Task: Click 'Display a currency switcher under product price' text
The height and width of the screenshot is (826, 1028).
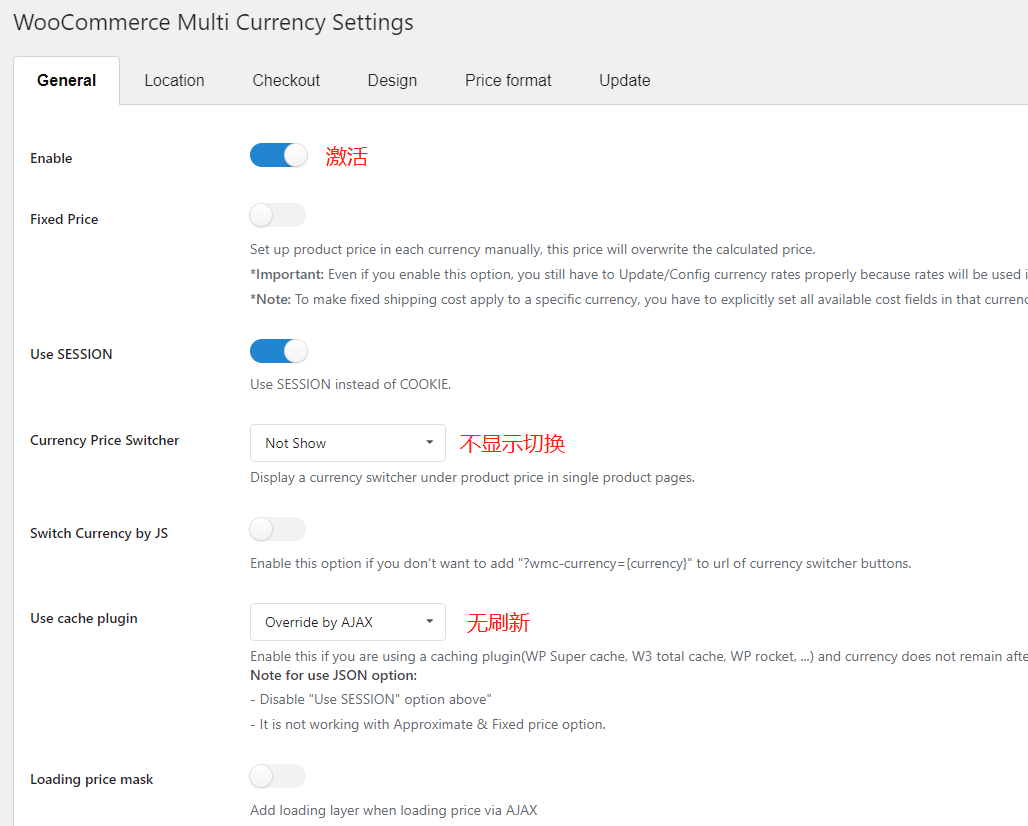Action: (x=473, y=477)
